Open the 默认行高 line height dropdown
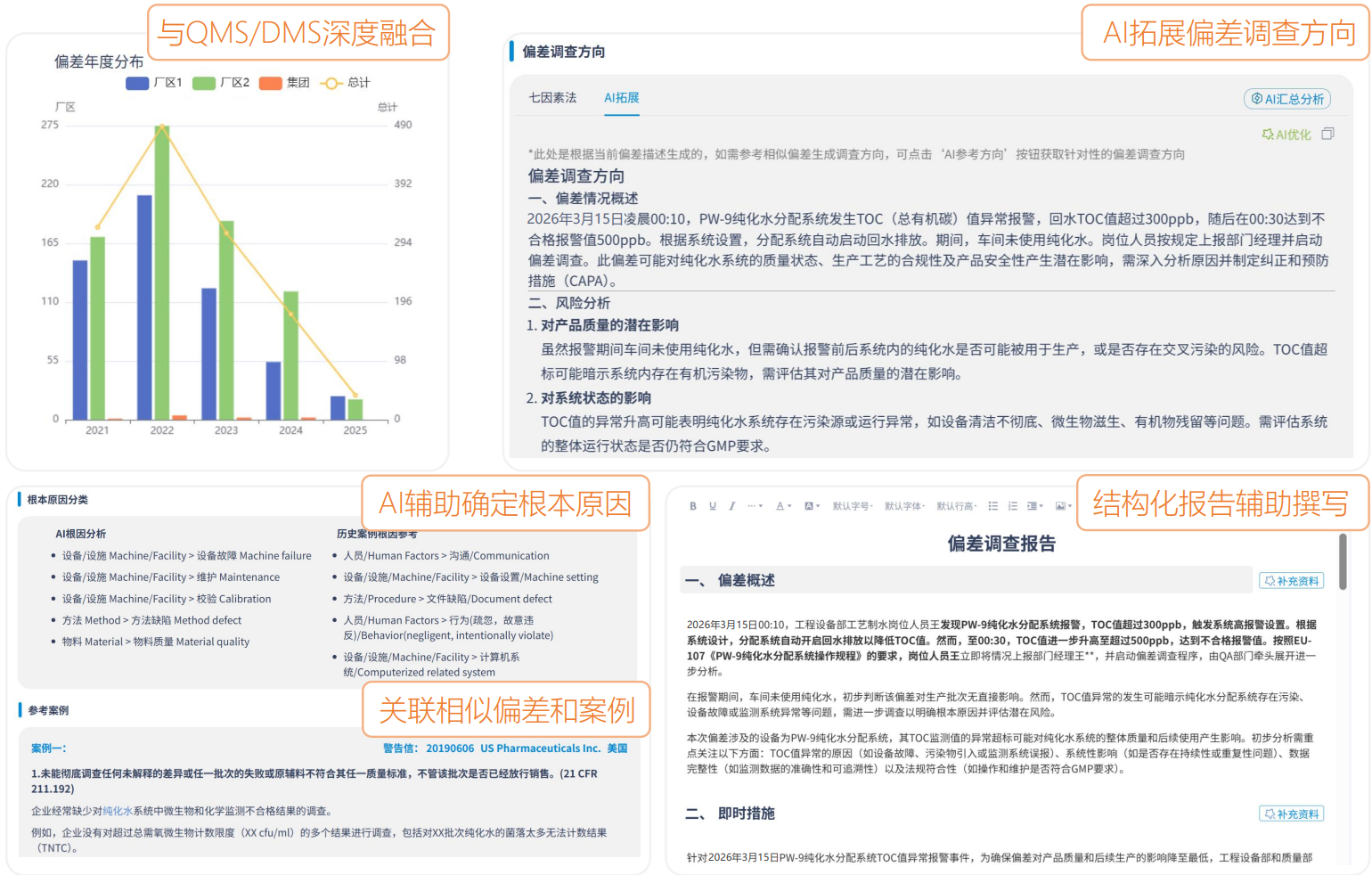 click(x=956, y=506)
